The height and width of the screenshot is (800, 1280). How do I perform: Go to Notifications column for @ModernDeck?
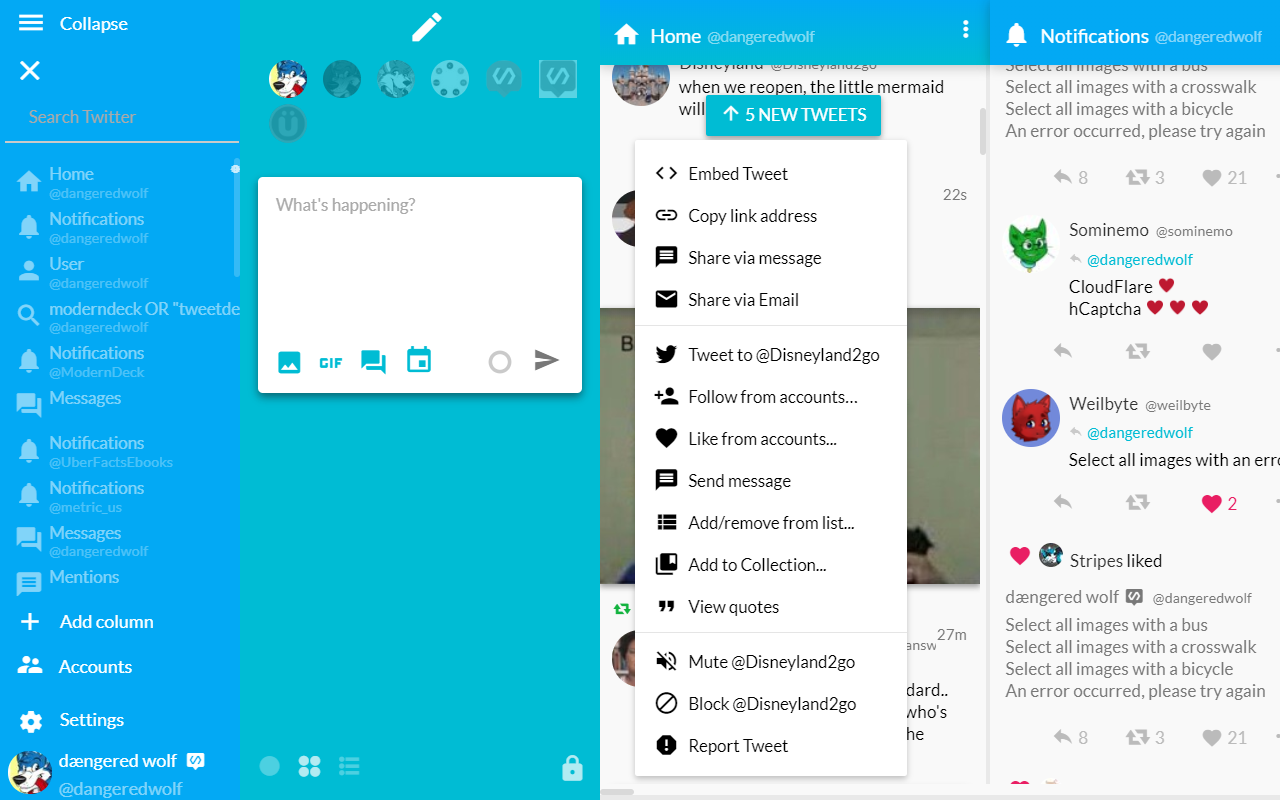120,360
